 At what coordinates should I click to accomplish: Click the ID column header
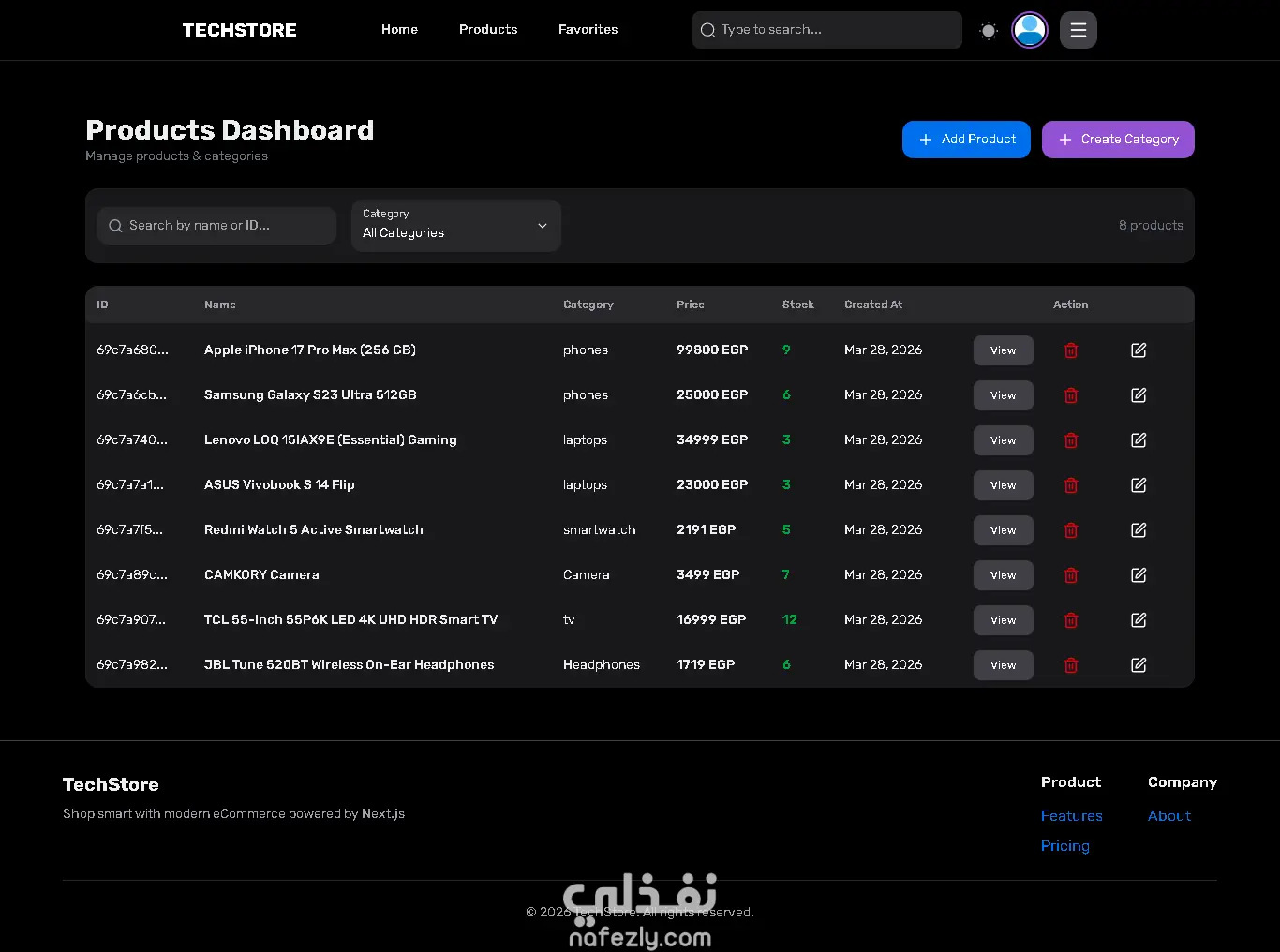(x=102, y=305)
